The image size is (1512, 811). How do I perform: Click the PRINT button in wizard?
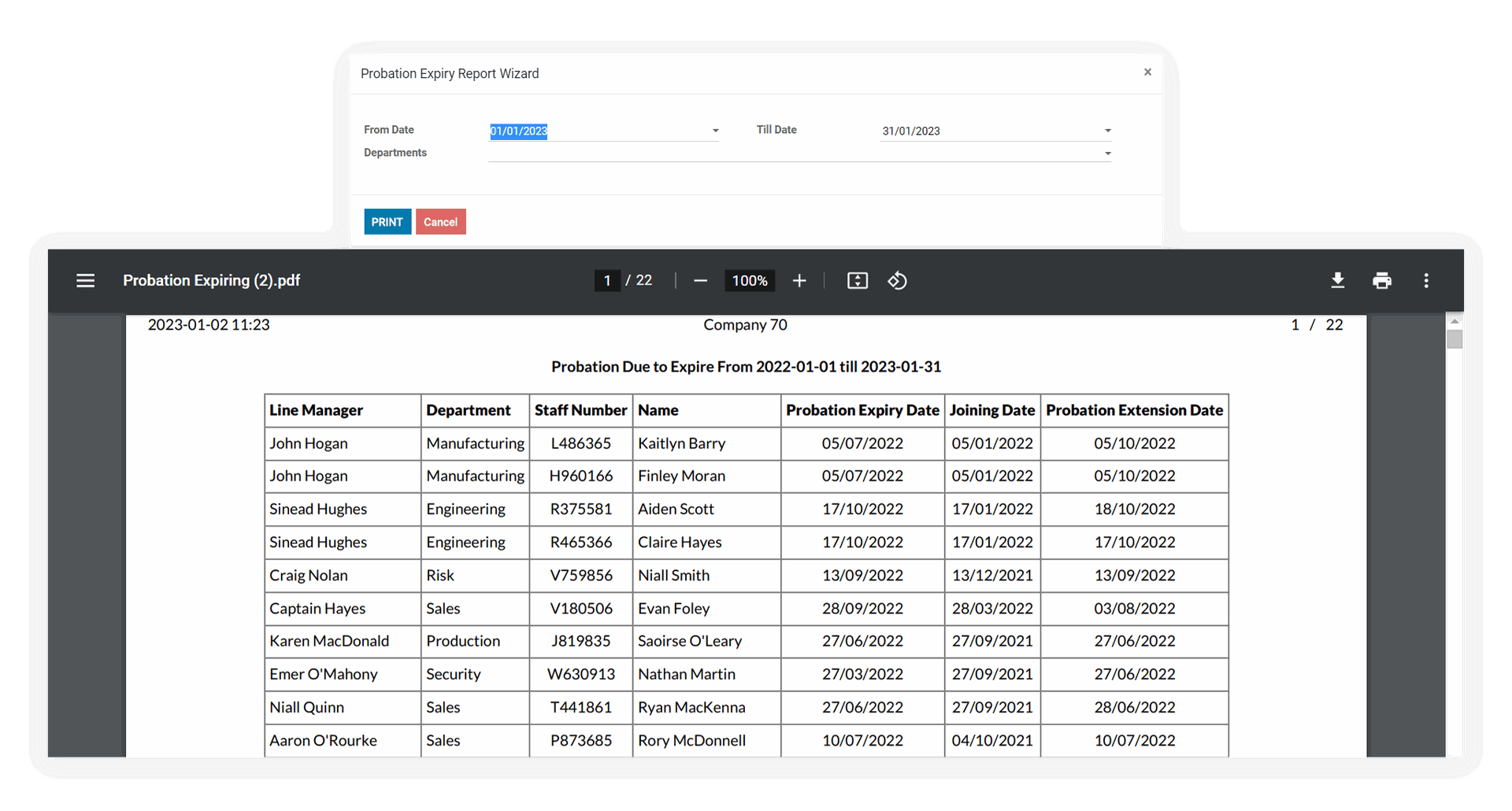387,222
